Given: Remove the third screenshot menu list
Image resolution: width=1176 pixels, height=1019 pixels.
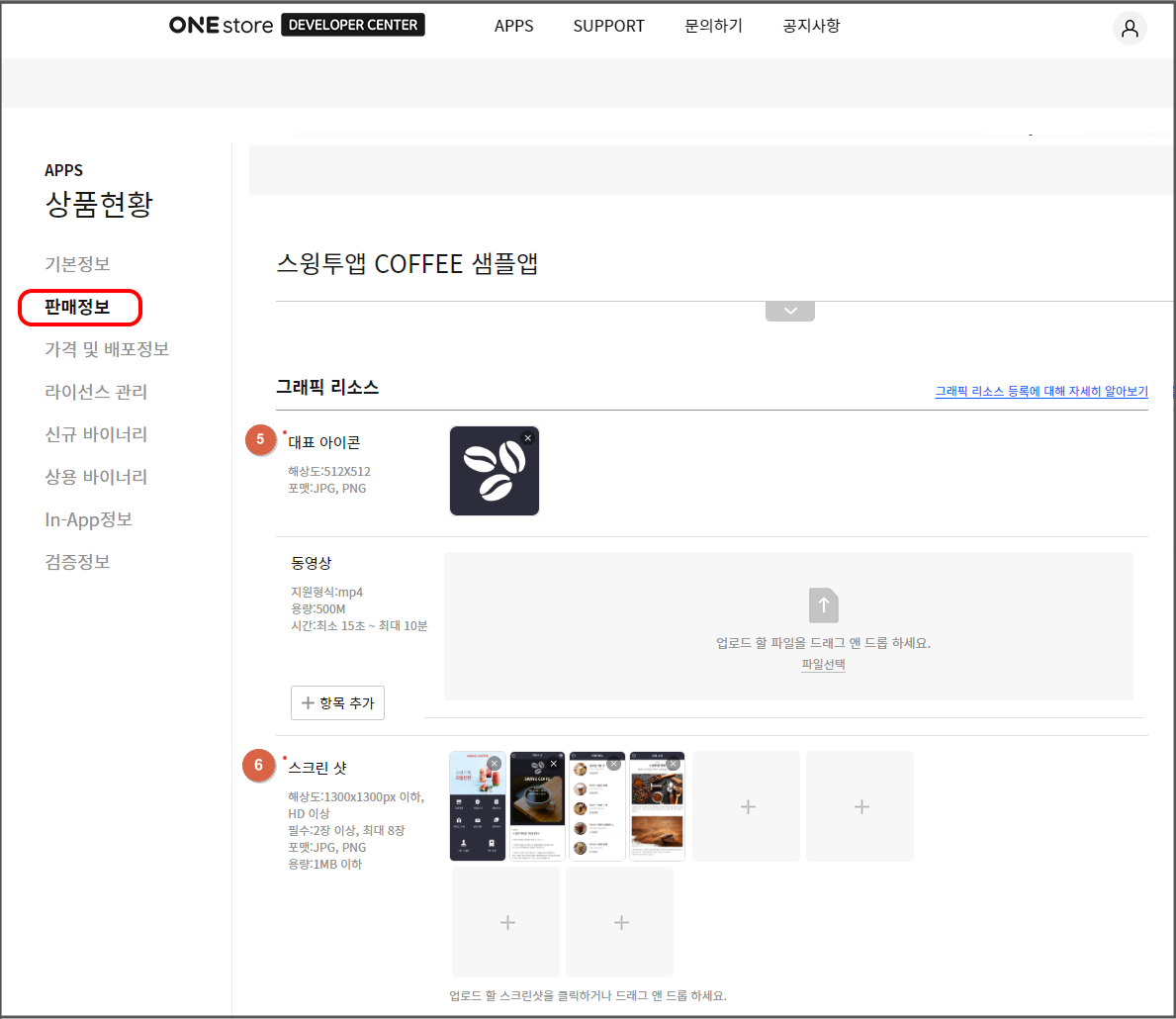Looking at the screenshot, I should [613, 764].
